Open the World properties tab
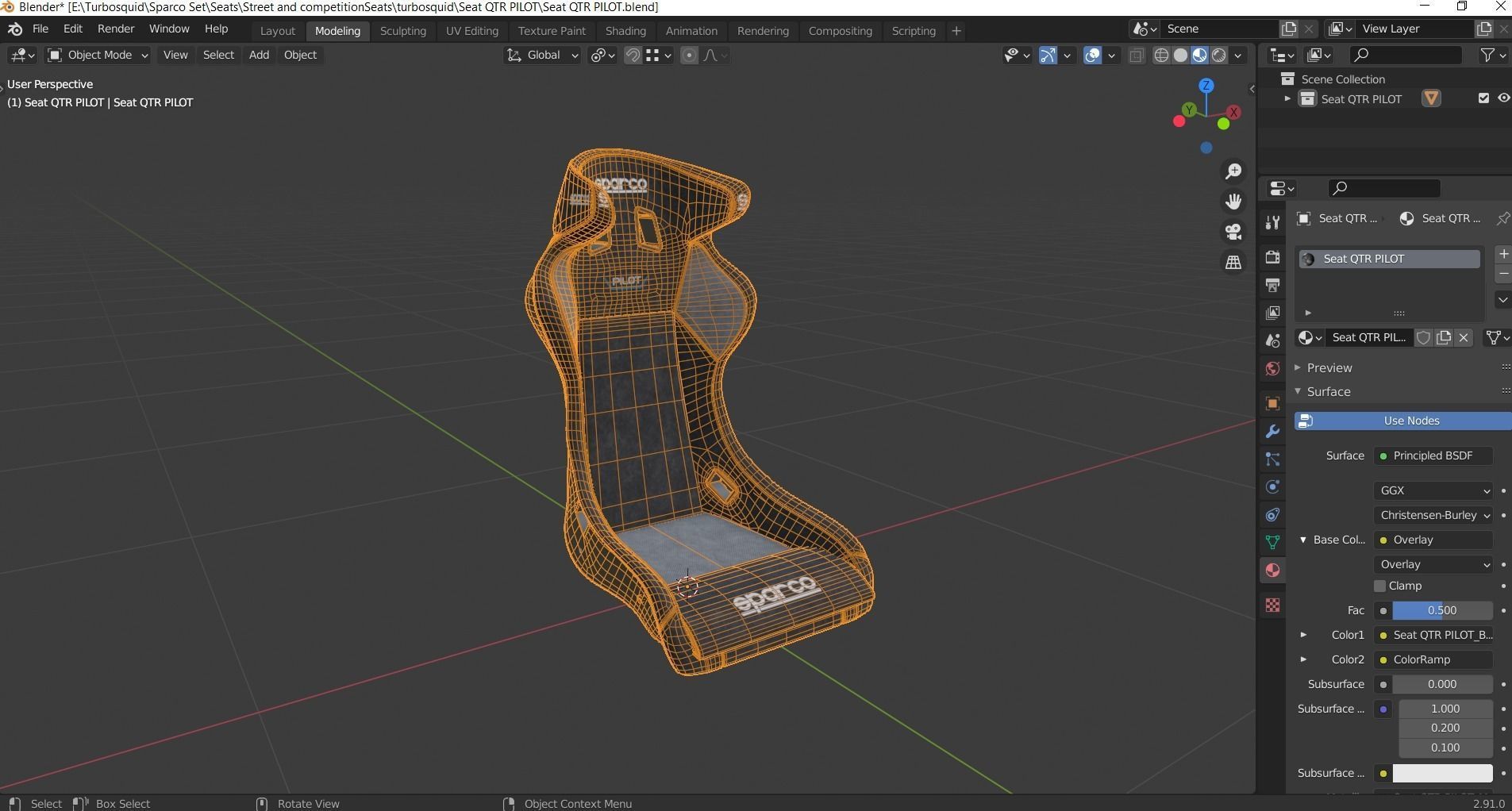Viewport: 1512px width, 811px height. [1272, 368]
